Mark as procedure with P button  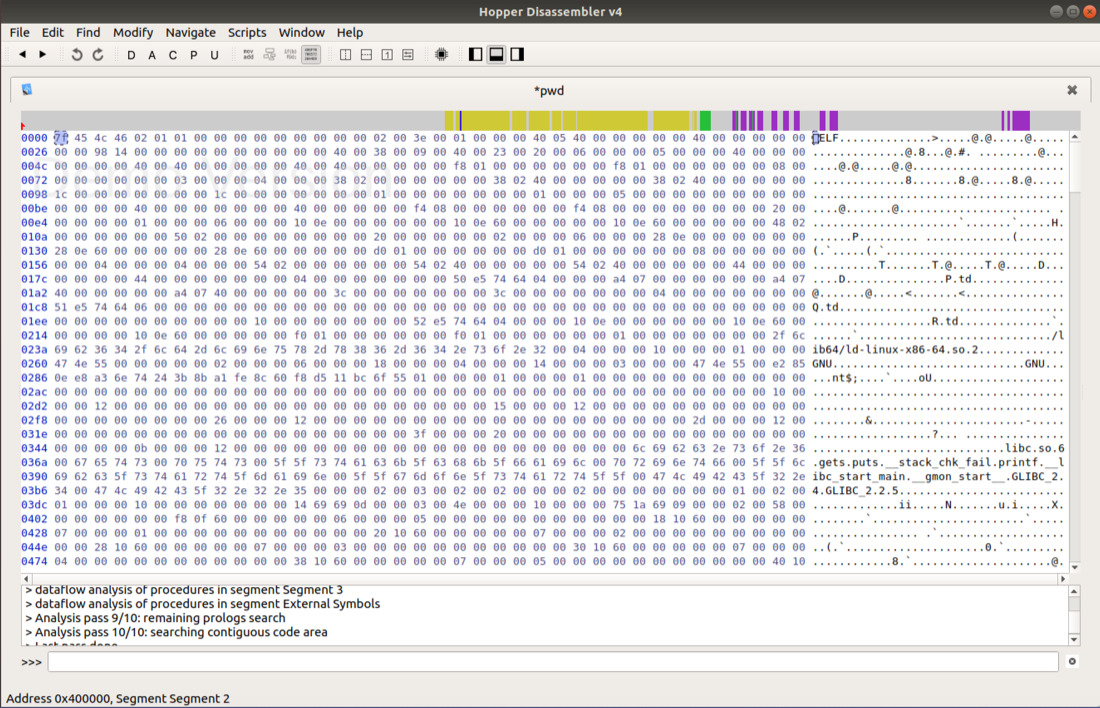193,55
